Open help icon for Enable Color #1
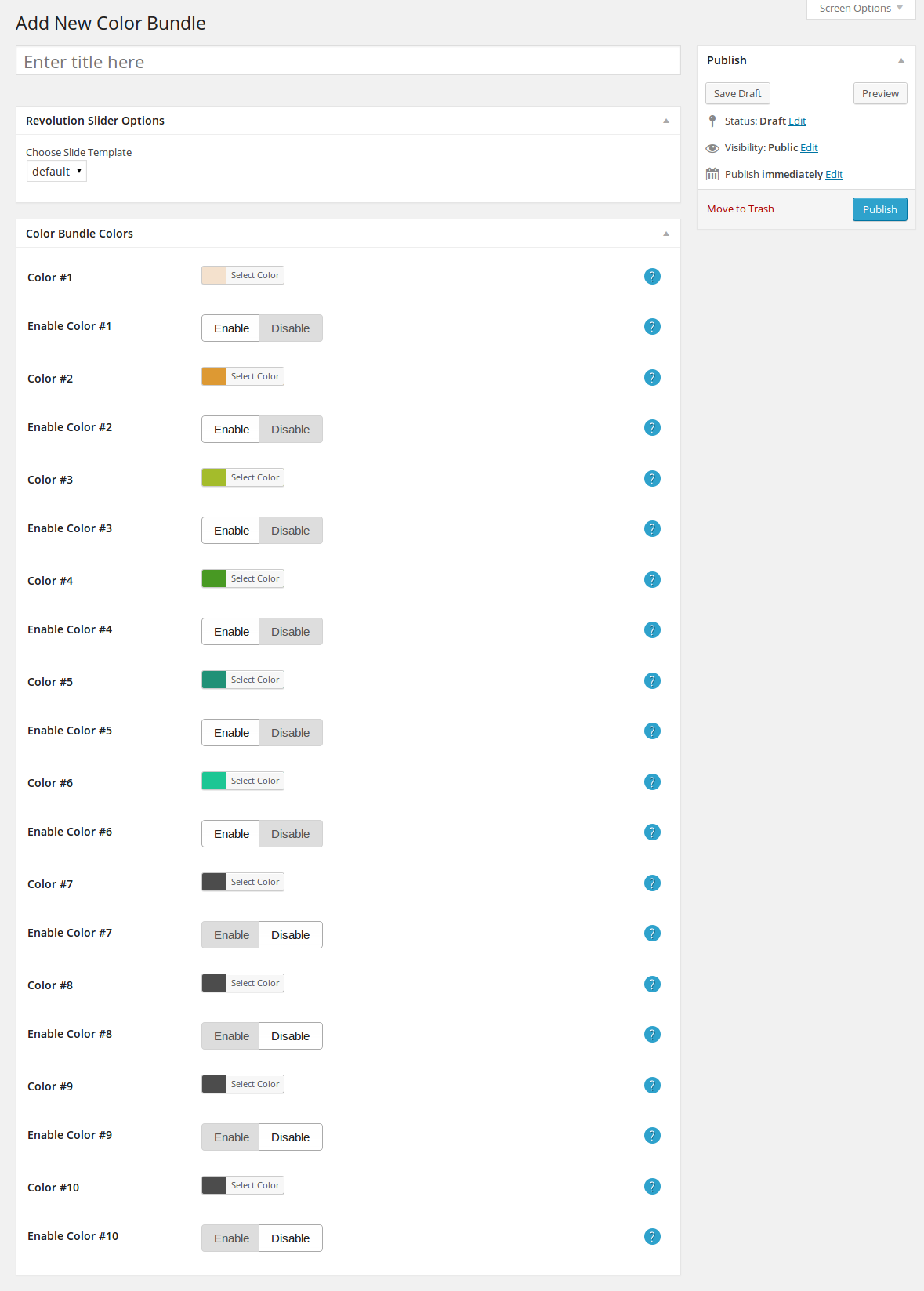Screen dimensions: 924x1291 [x=652, y=327]
